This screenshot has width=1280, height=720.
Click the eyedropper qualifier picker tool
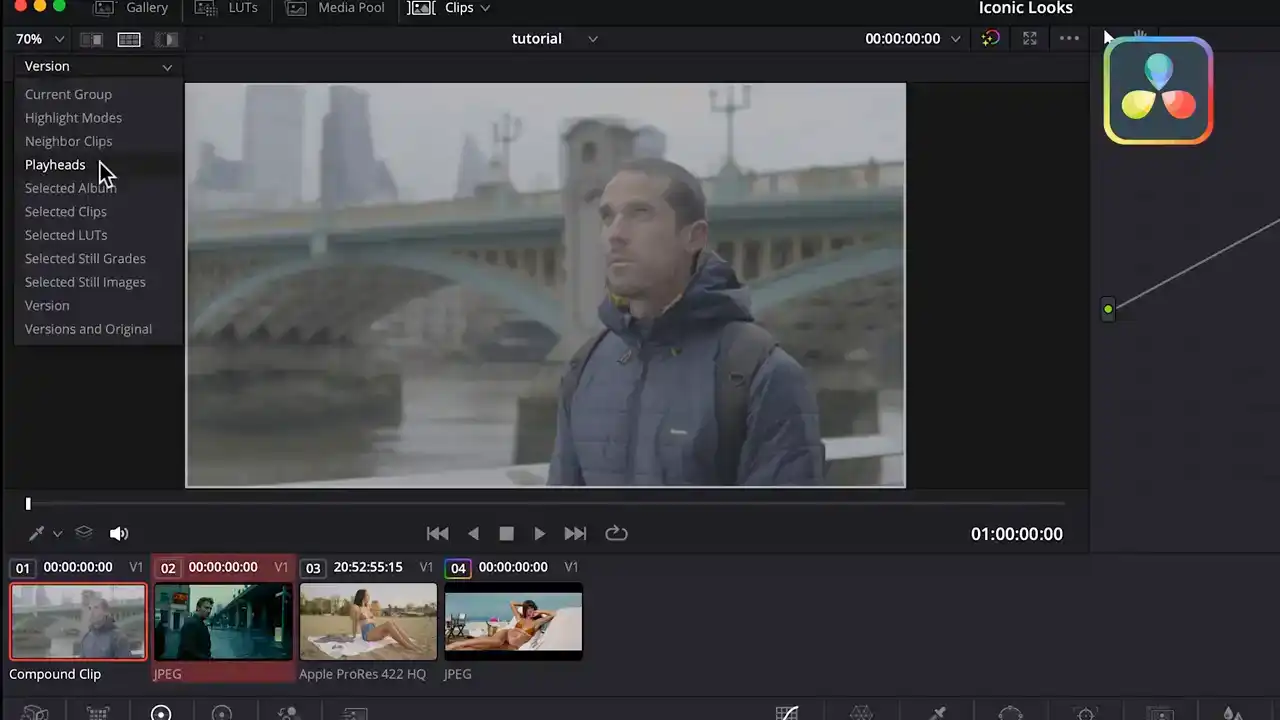(37, 534)
